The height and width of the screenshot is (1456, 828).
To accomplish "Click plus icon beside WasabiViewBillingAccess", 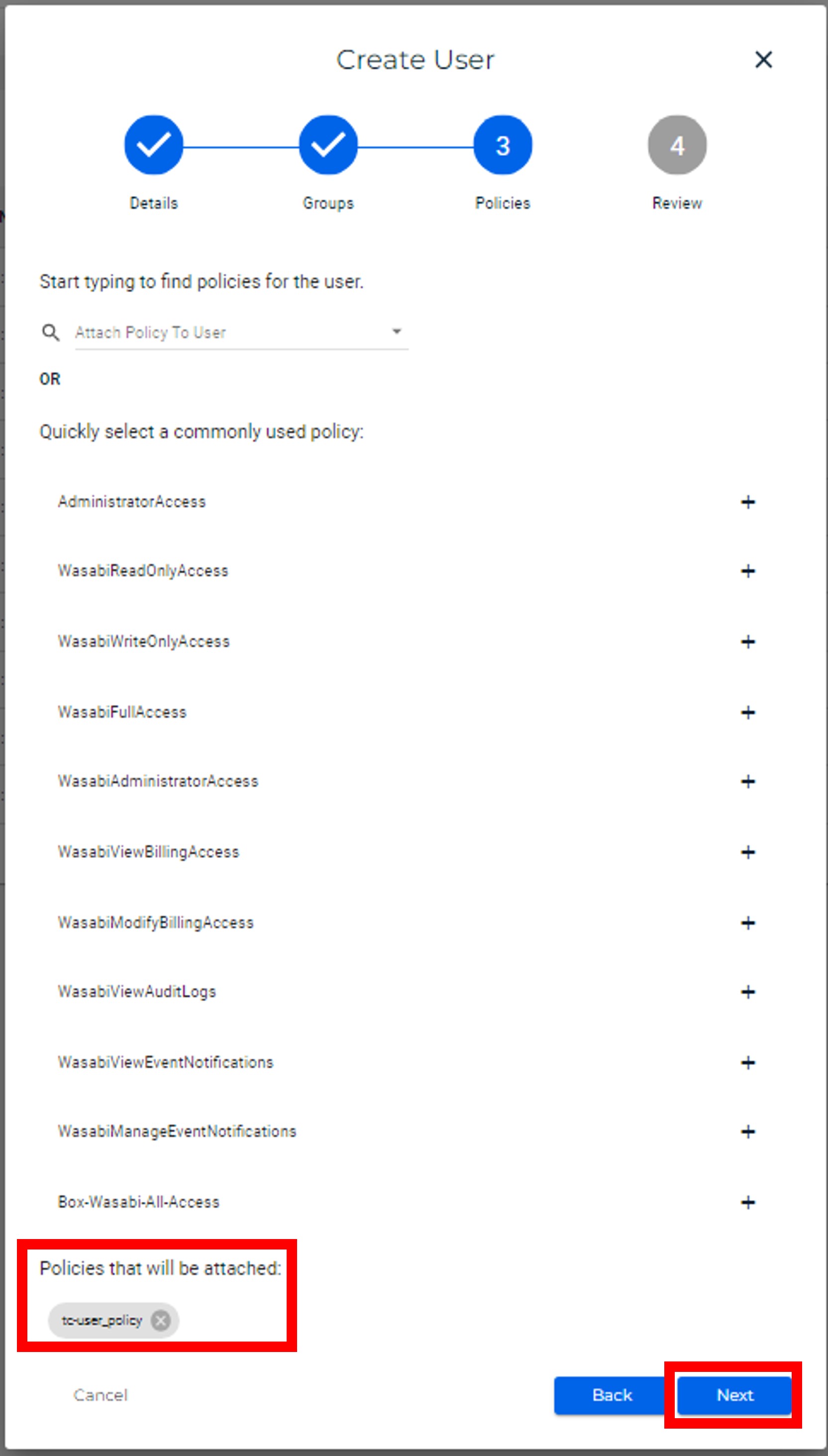I will click(748, 852).
